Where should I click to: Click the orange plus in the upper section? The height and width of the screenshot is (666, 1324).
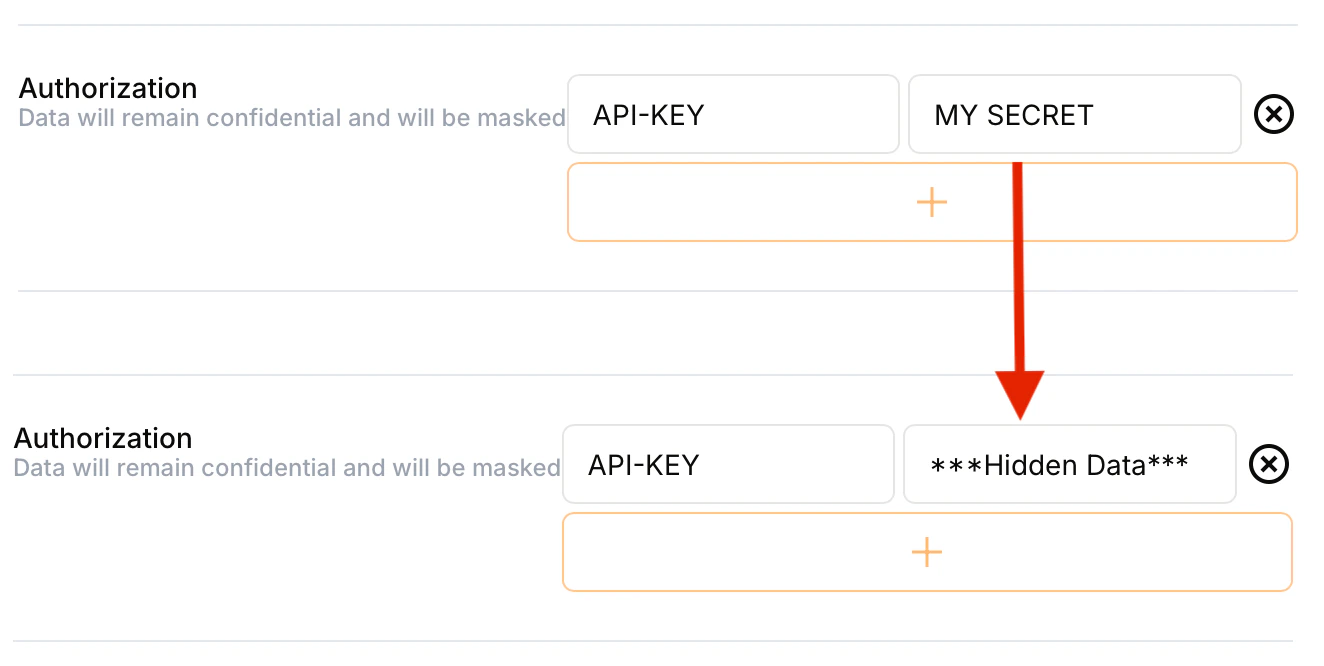point(931,202)
